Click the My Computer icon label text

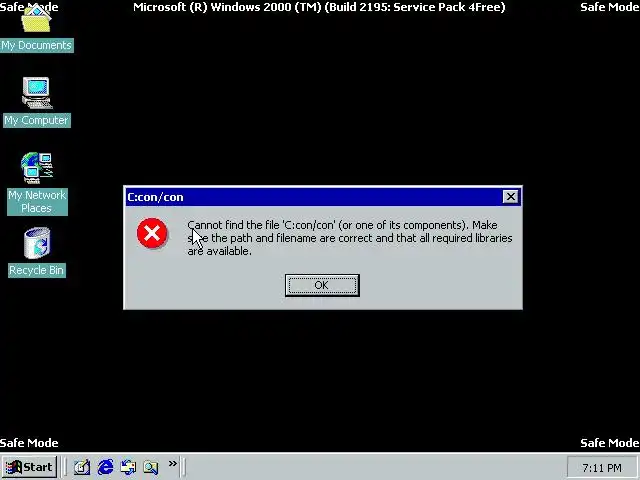point(37,120)
